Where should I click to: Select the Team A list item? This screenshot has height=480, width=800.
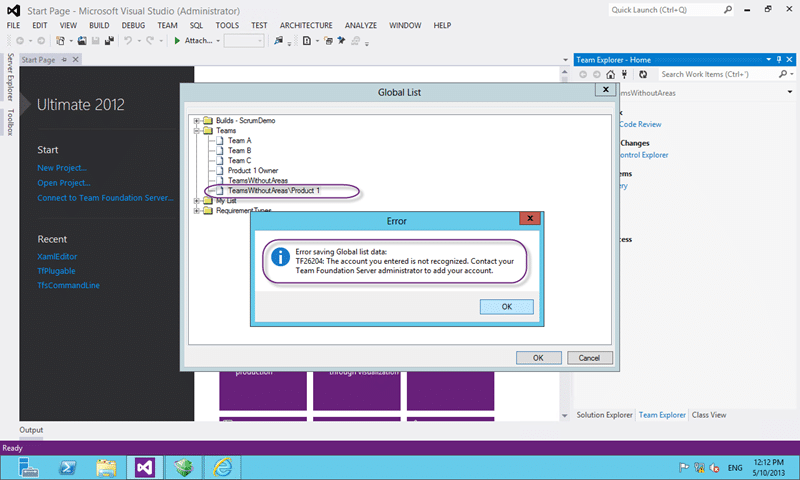coord(239,141)
